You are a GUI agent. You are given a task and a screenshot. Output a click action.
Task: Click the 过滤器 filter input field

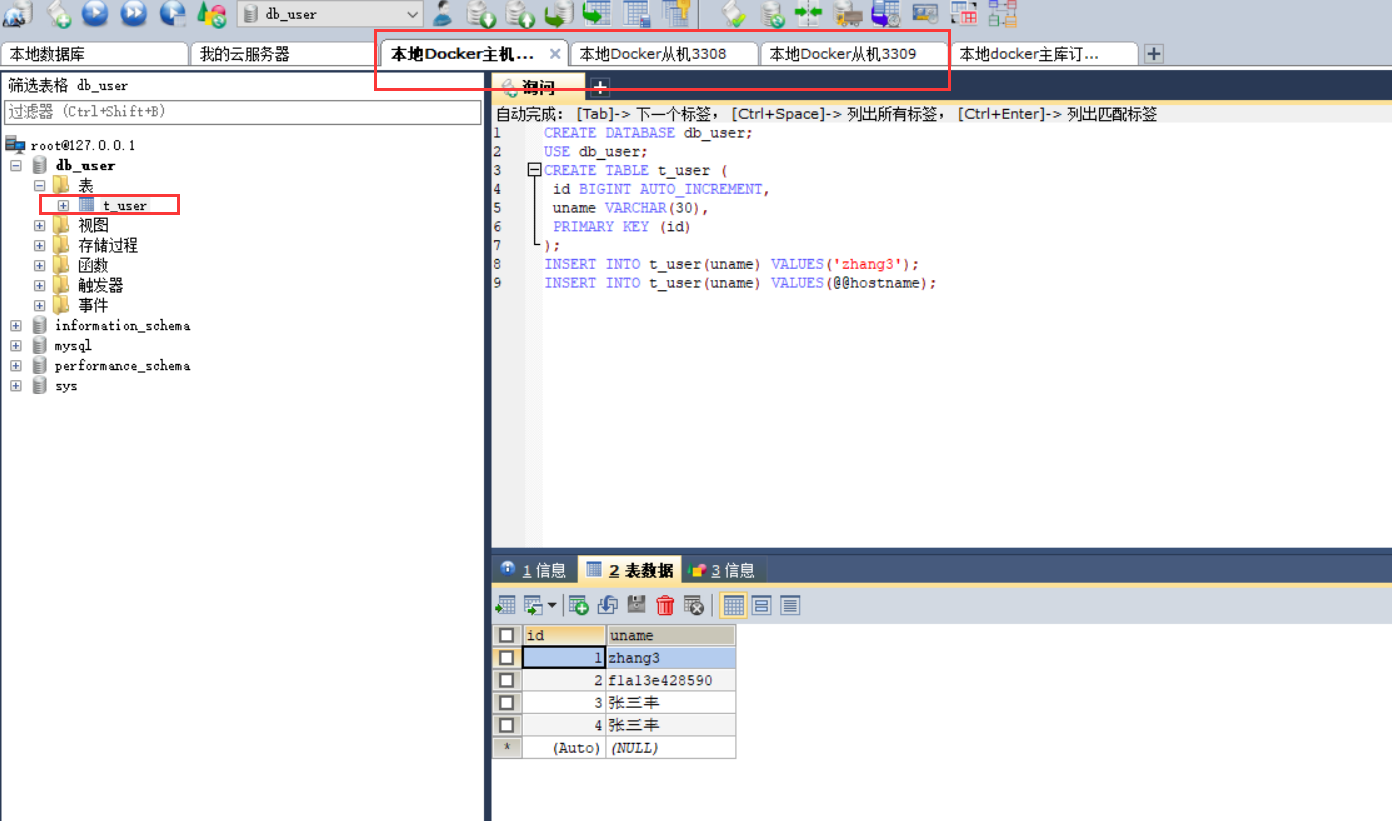(x=243, y=112)
